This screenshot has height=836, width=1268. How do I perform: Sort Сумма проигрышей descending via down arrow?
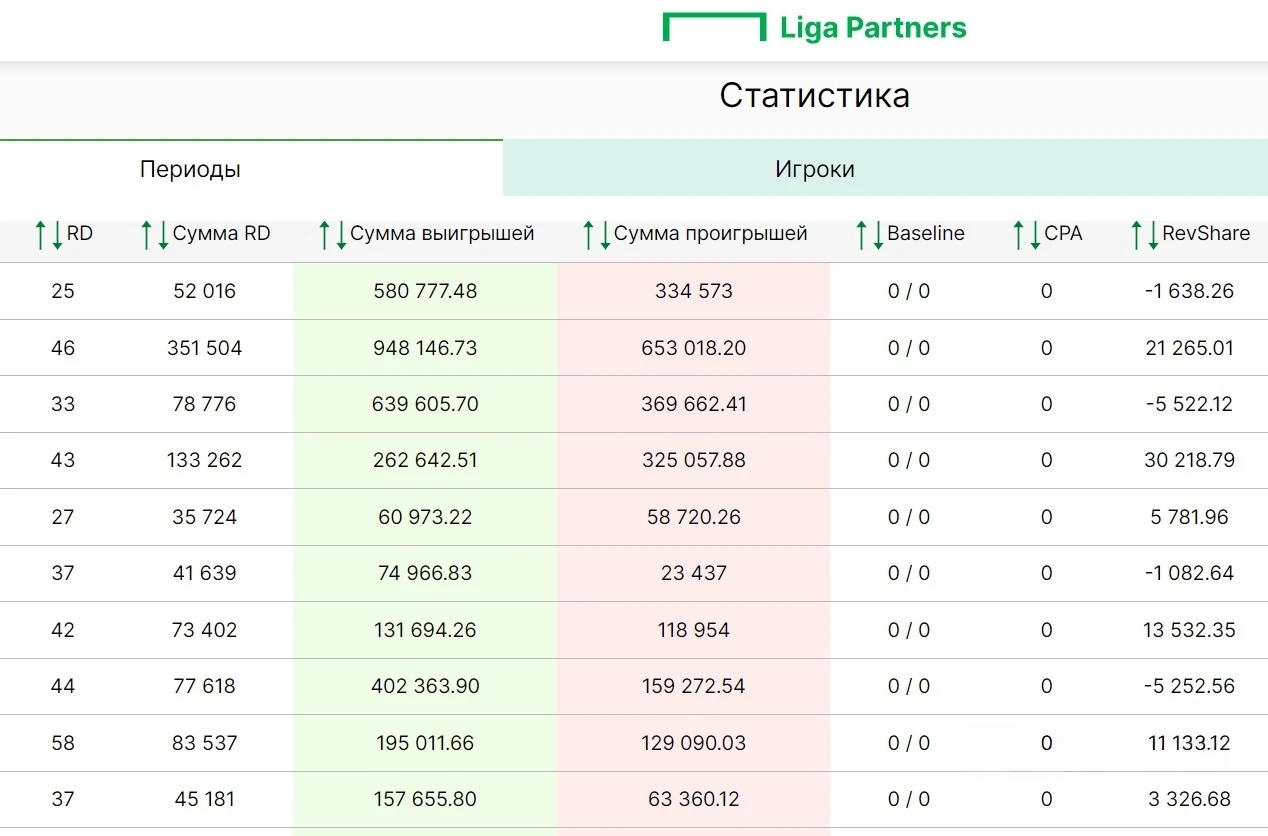click(x=604, y=234)
